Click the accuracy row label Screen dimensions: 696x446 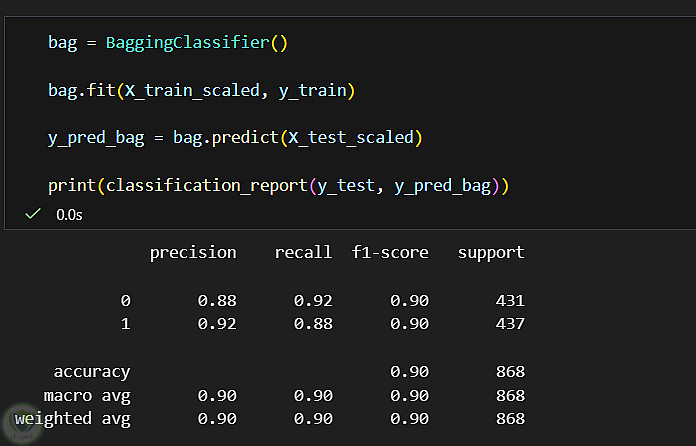[92, 372]
